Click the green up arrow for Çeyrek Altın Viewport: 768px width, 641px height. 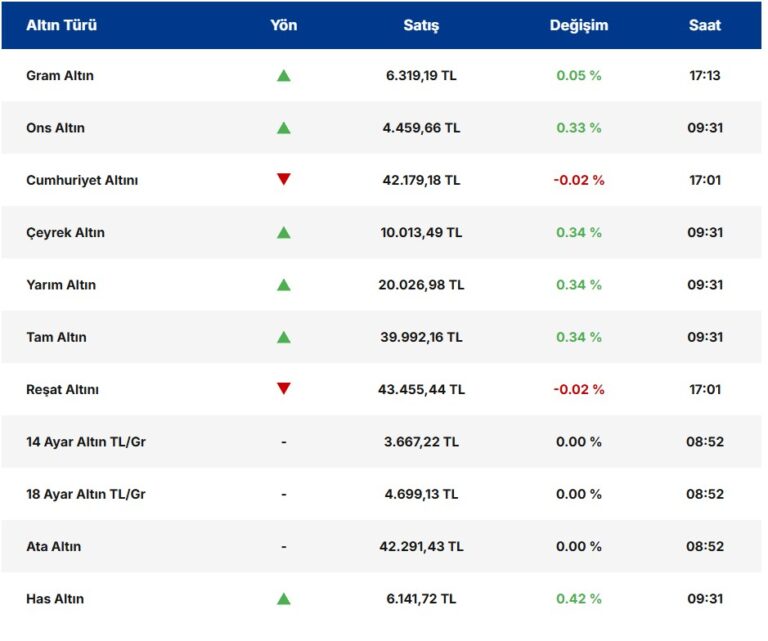284,233
